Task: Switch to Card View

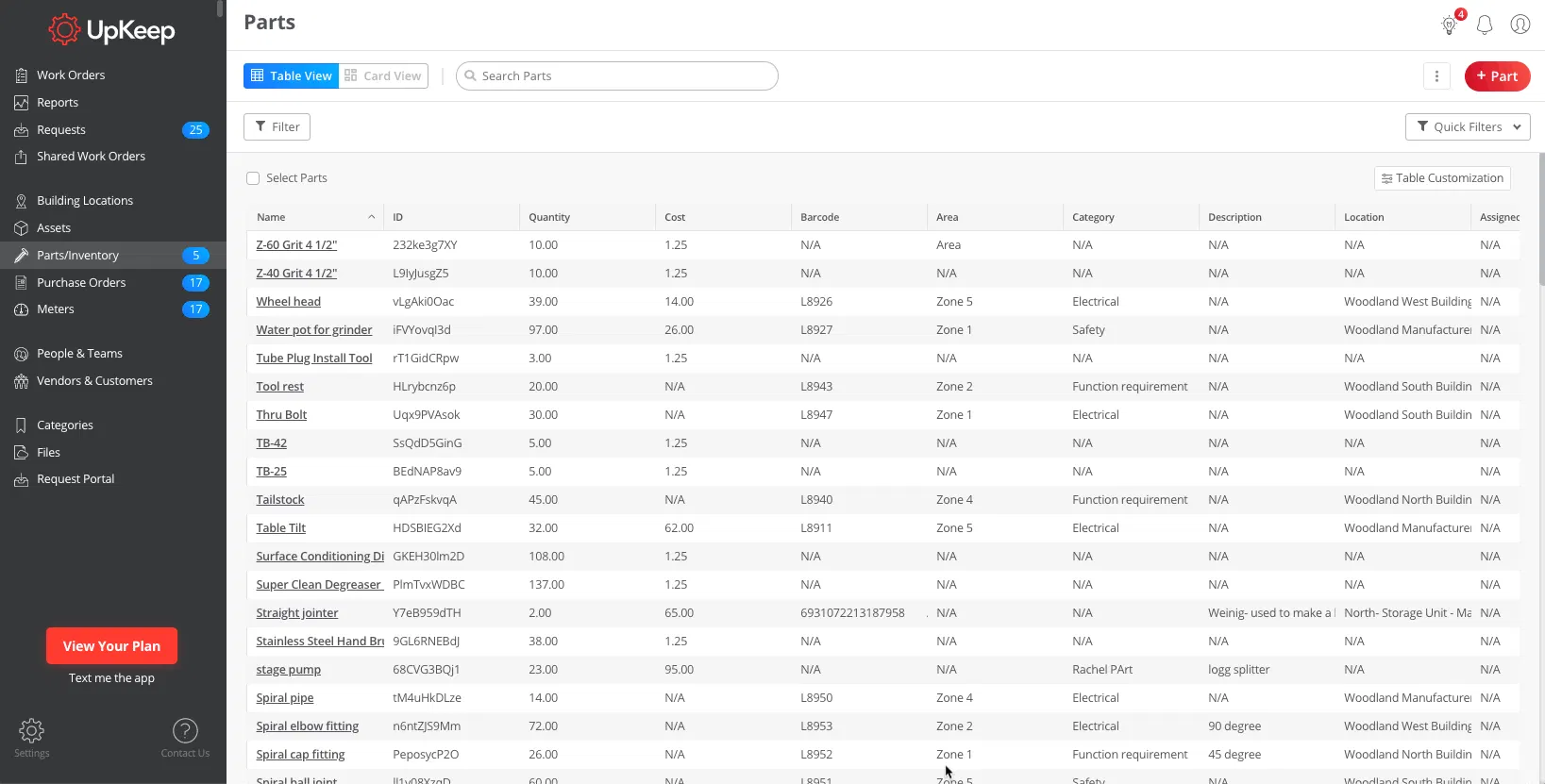Action: click(383, 76)
